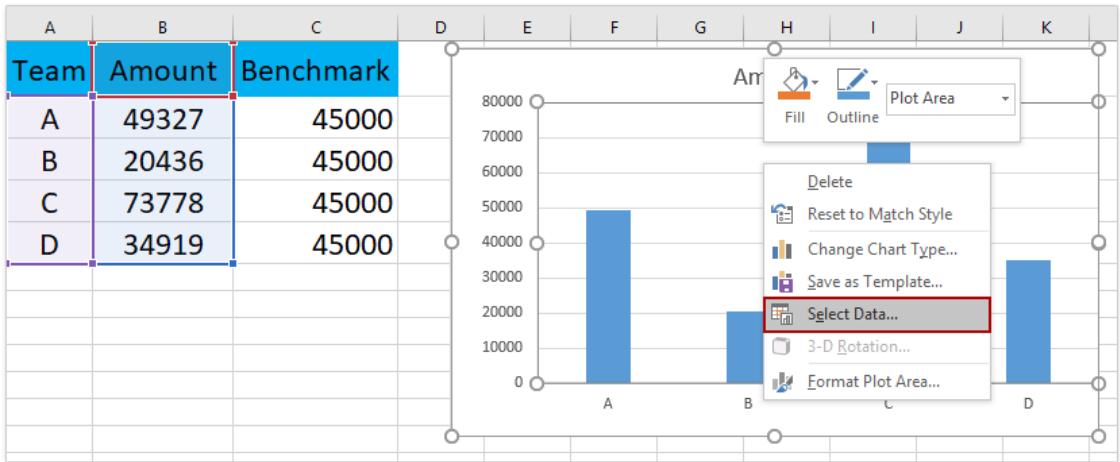
Task: Click category label D on chart axis
Action: tap(1028, 403)
